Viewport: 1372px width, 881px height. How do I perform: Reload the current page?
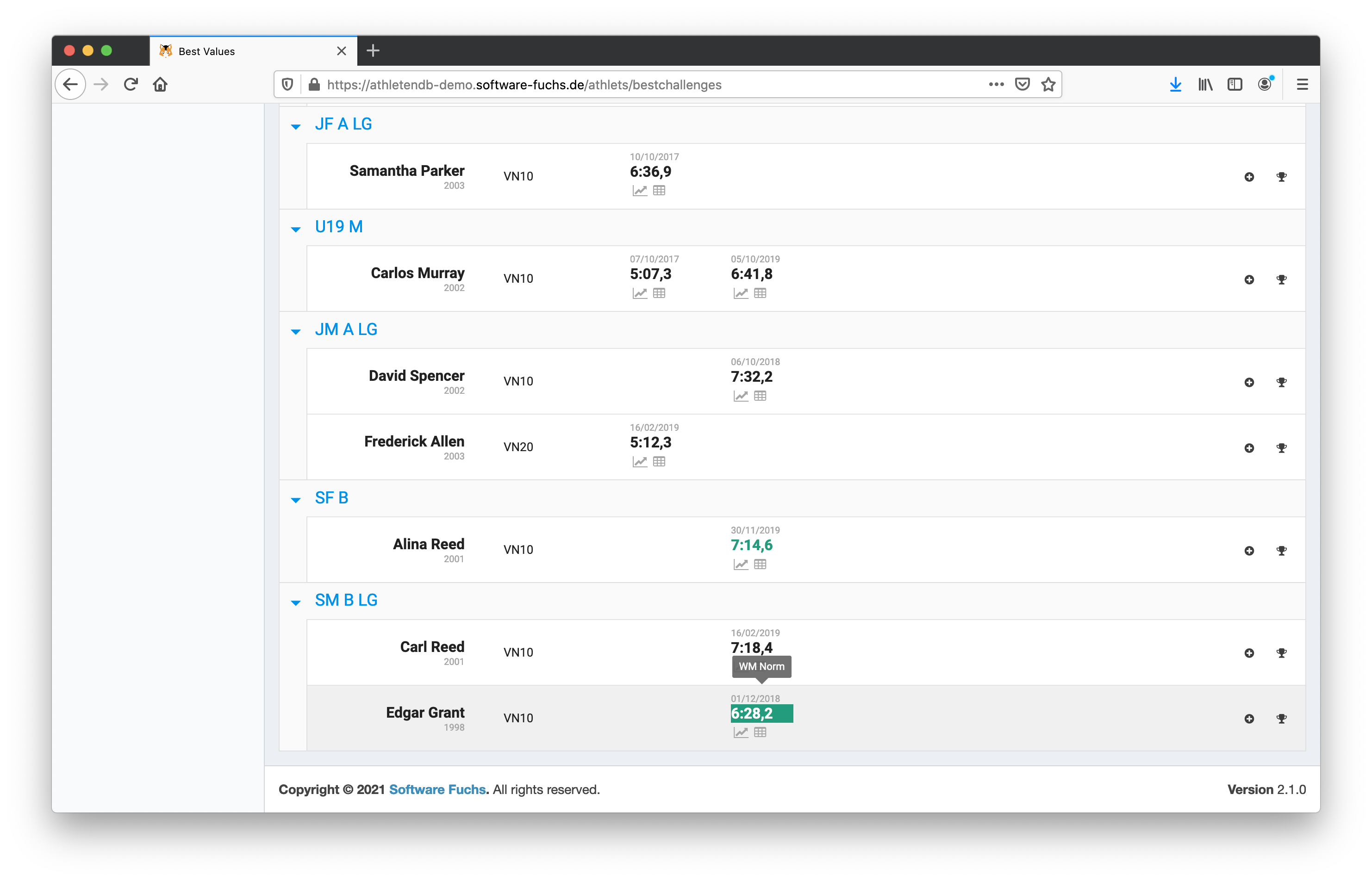point(131,85)
